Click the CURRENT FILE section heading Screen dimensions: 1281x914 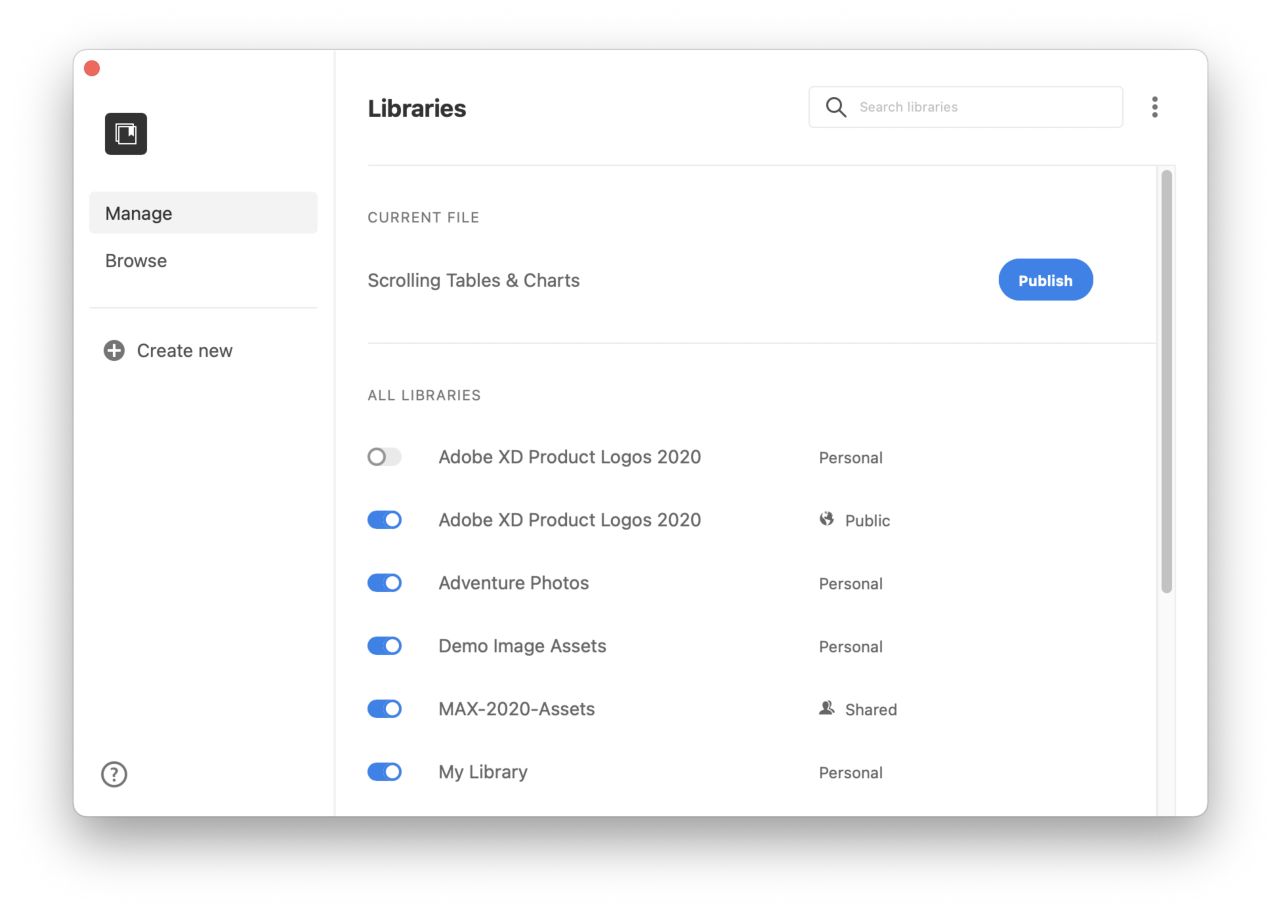click(x=423, y=217)
